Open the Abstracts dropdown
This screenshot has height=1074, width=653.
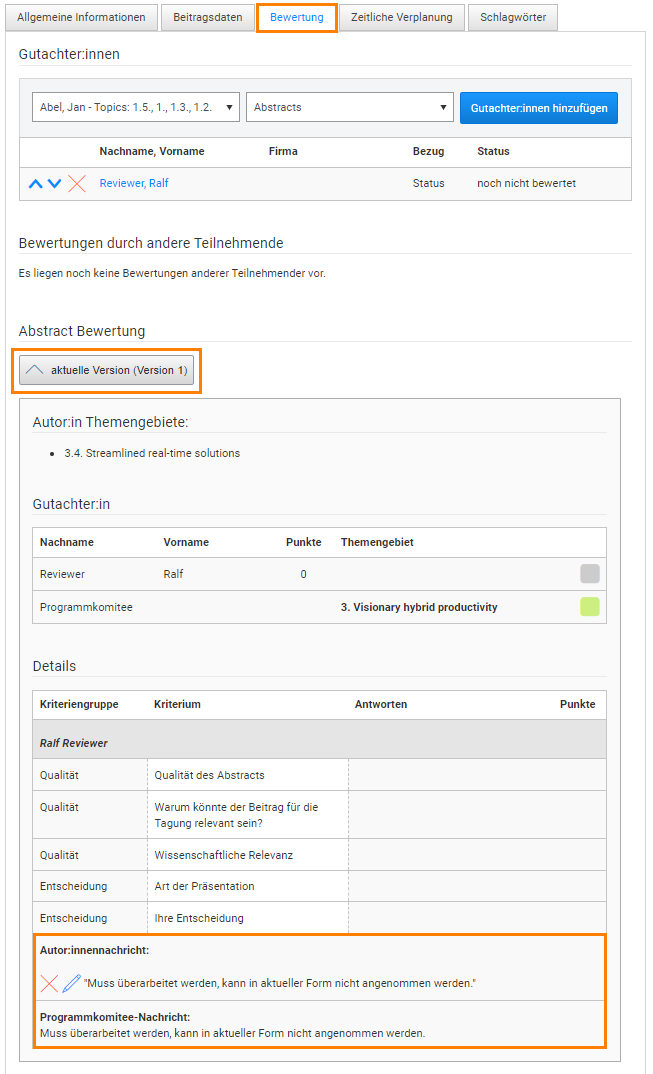pos(349,107)
